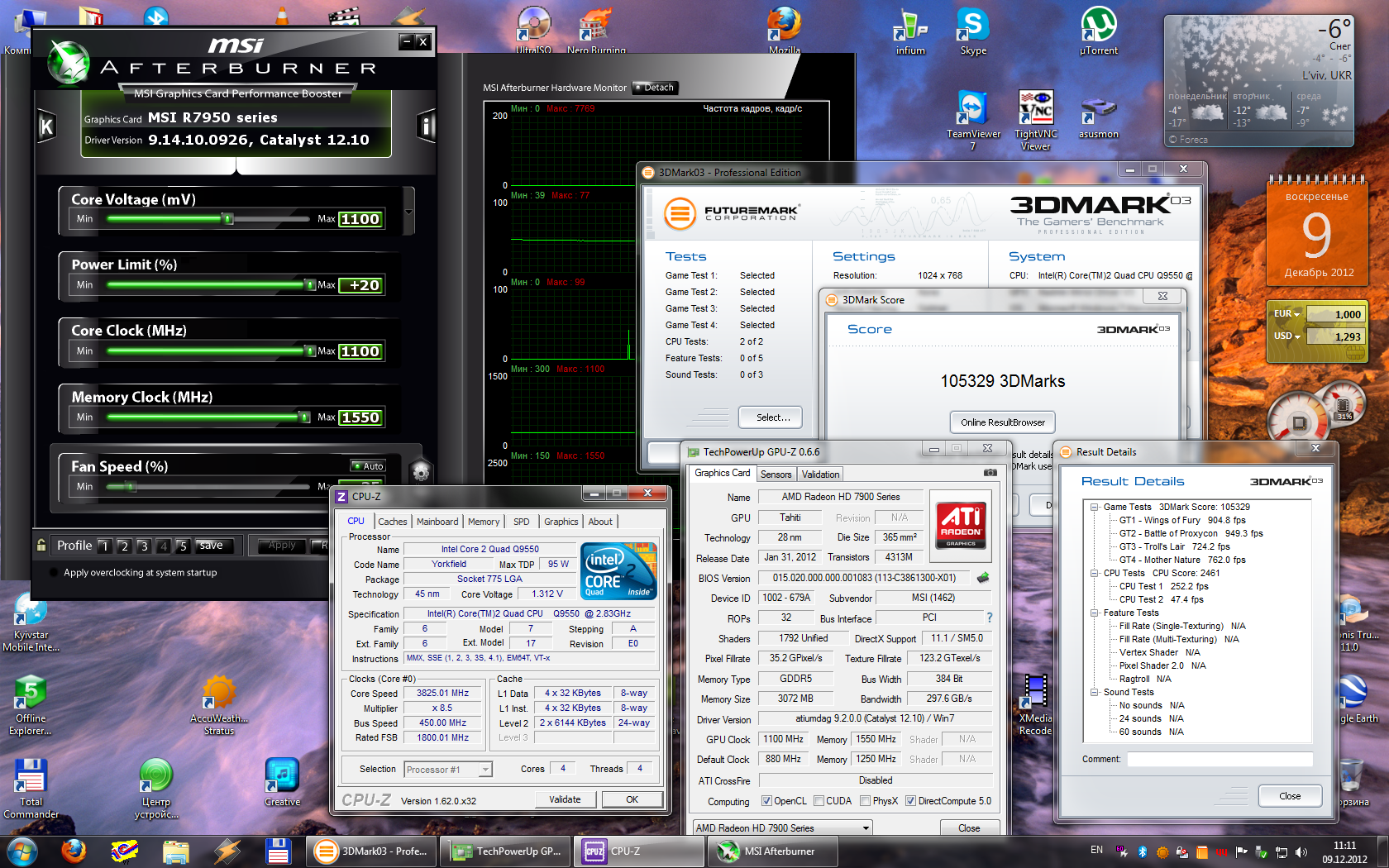Open AccuWeather Stratus desktop icon
This screenshot has height=868, width=1389.
219,705
